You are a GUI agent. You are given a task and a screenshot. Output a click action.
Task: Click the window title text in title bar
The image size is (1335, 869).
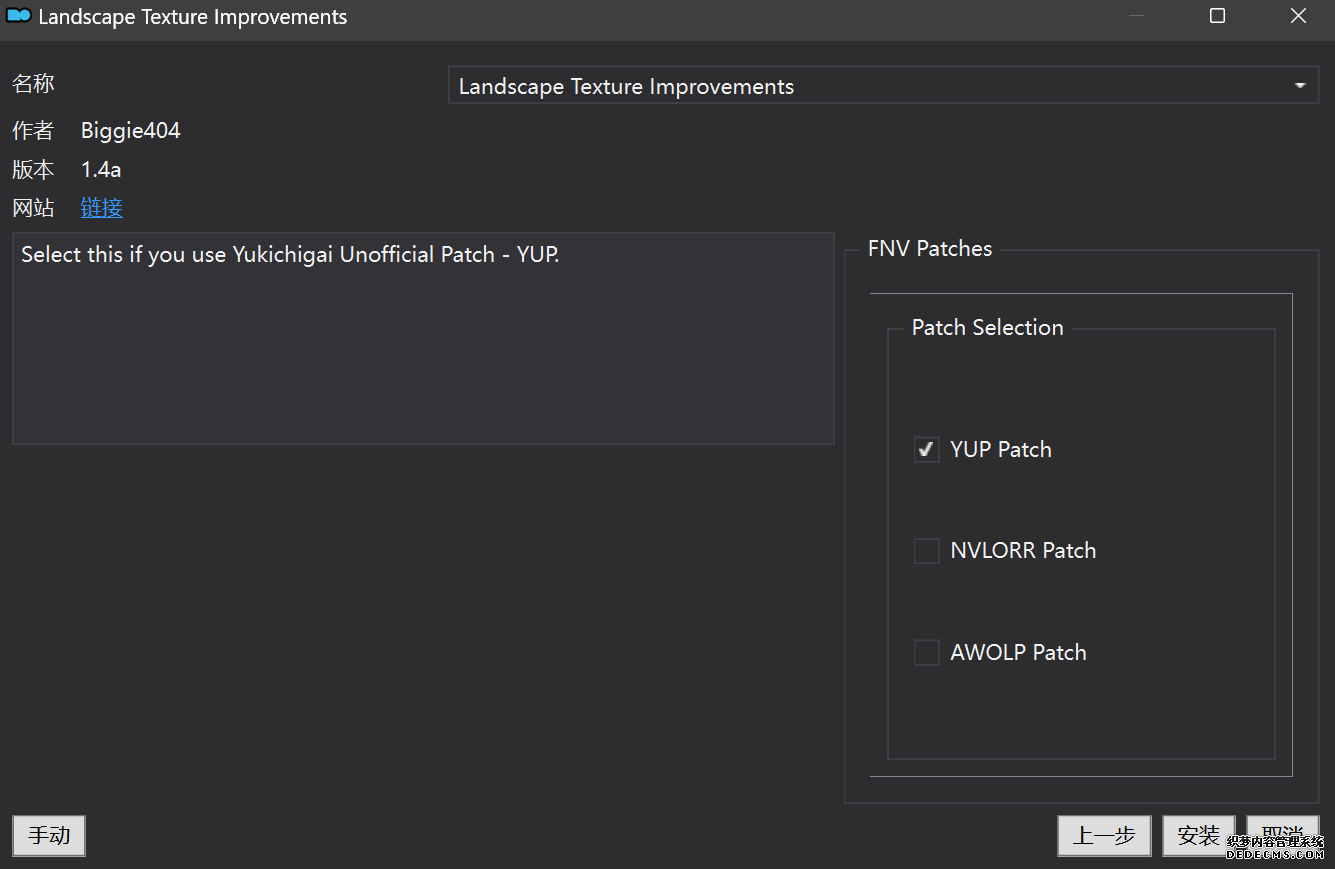tap(193, 17)
